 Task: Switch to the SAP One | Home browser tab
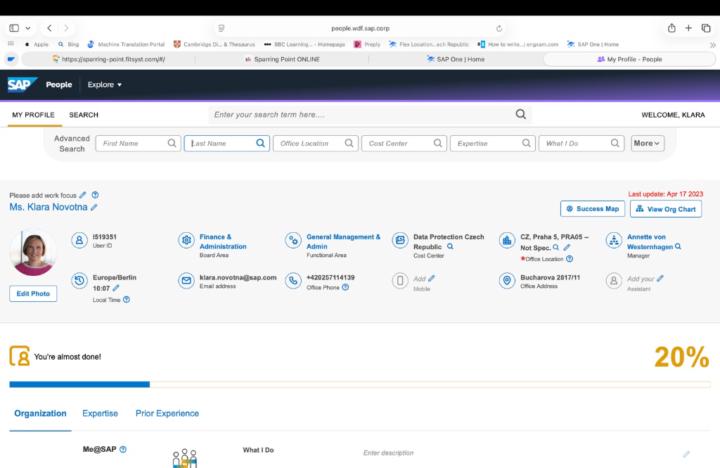[x=456, y=59]
